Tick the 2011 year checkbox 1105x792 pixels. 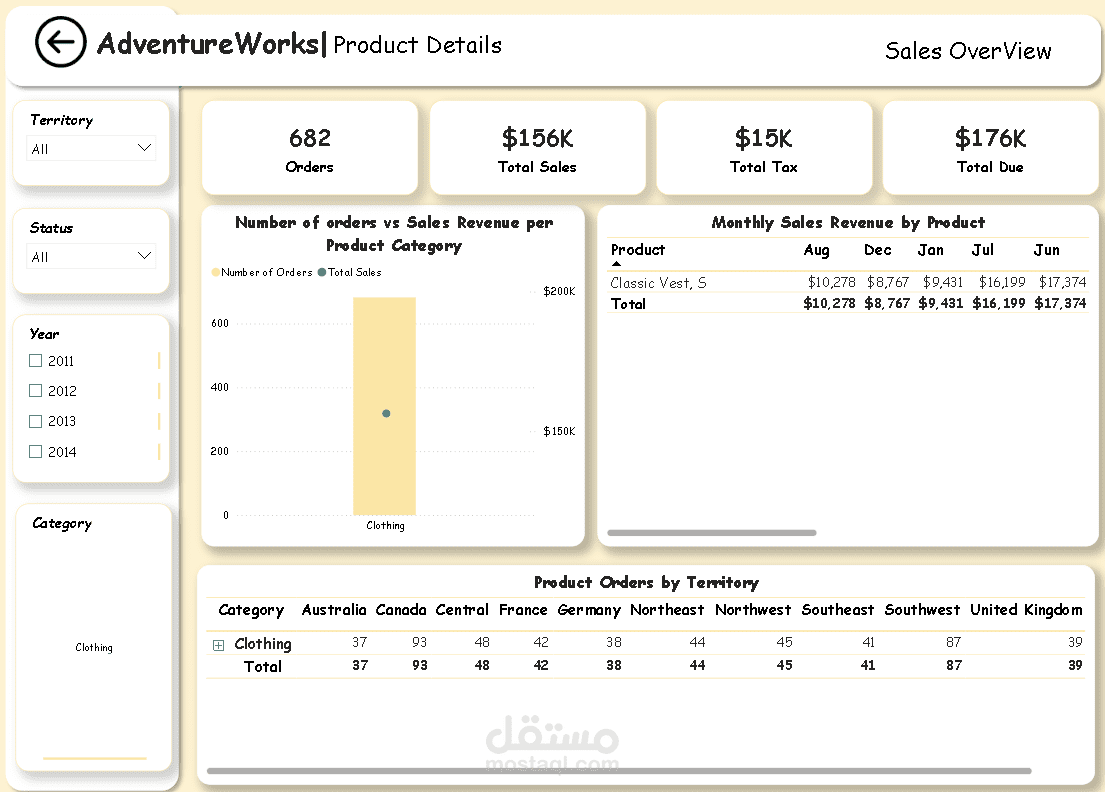35,361
